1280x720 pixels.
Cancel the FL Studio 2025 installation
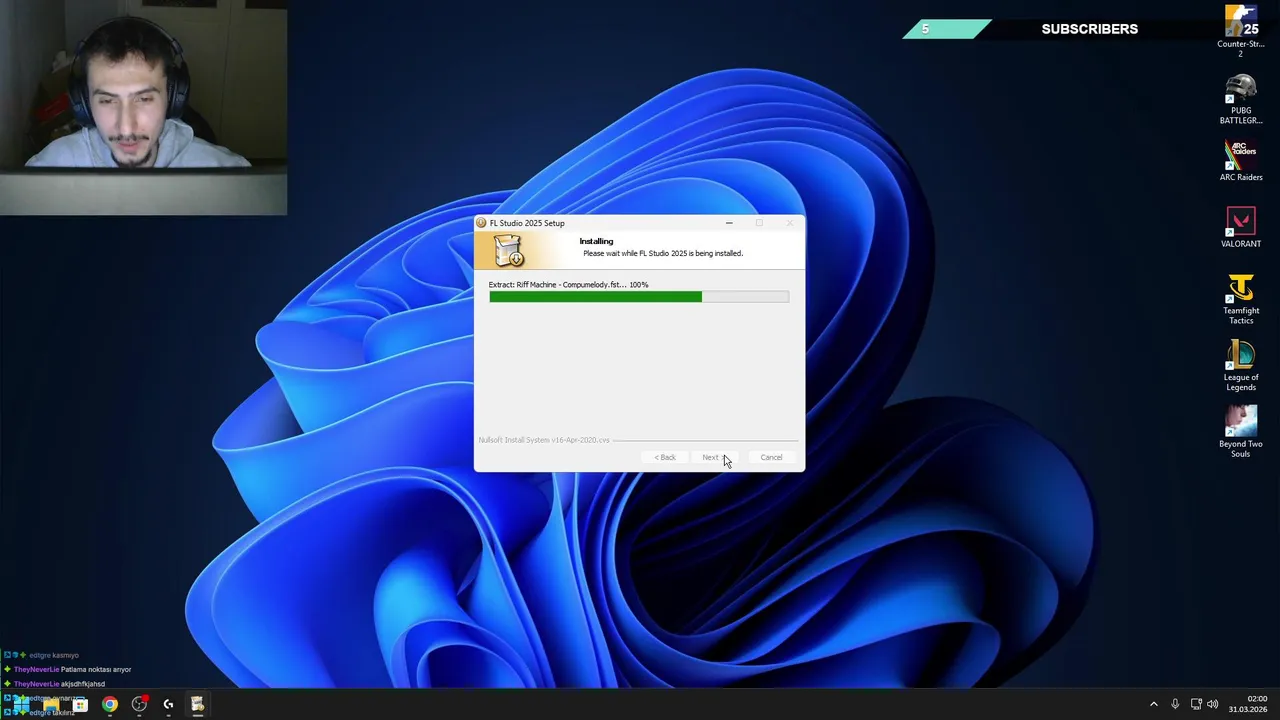coord(771,457)
